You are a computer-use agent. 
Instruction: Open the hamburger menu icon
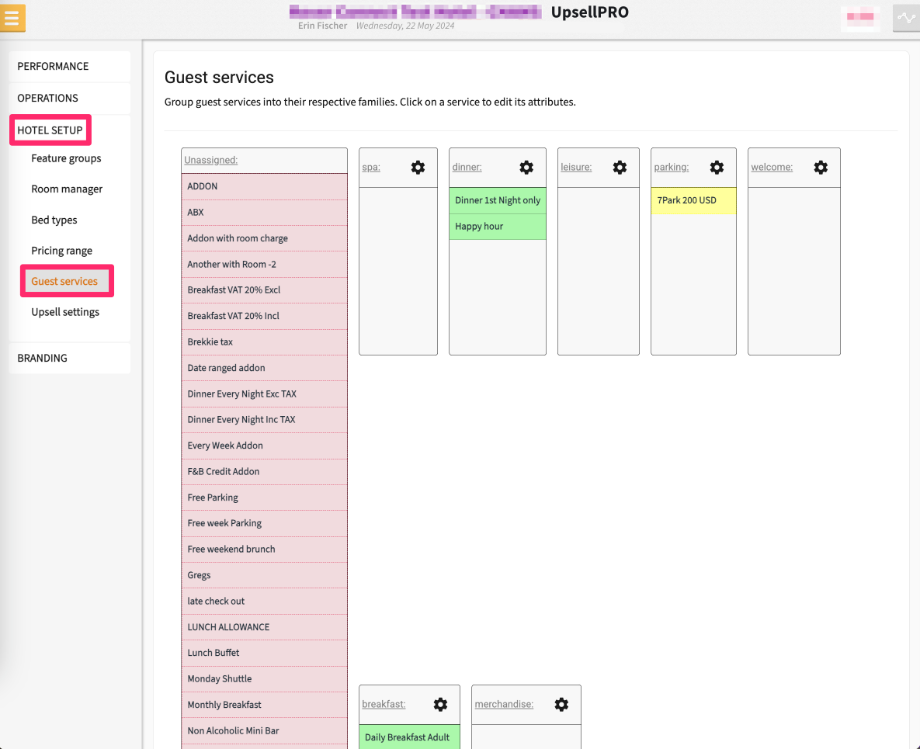pos(12,17)
